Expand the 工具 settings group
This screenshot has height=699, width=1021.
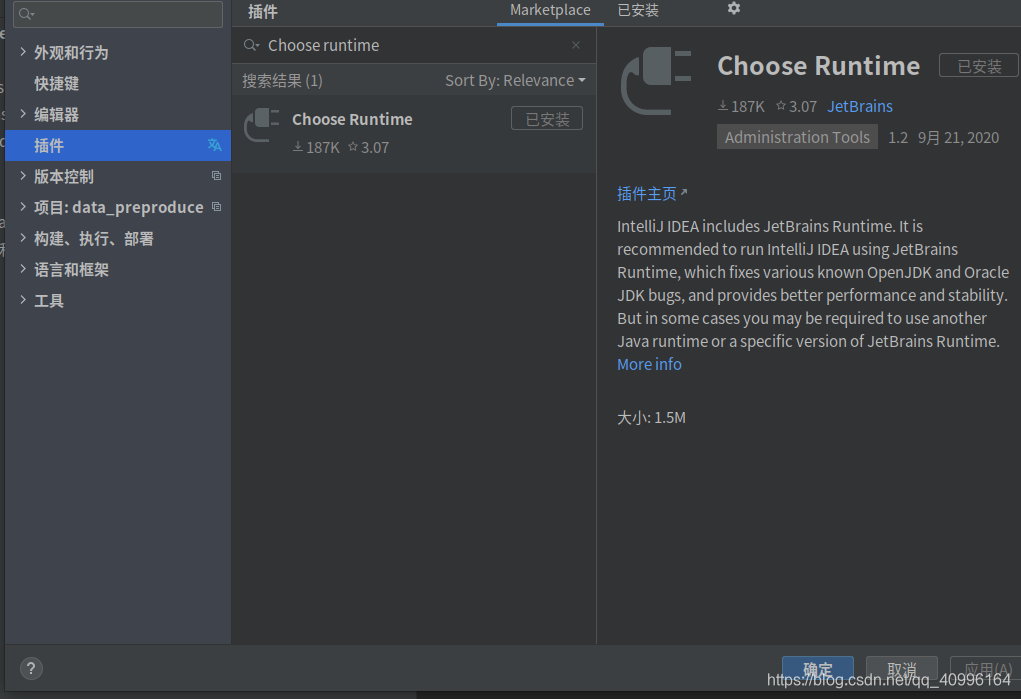pos(23,300)
